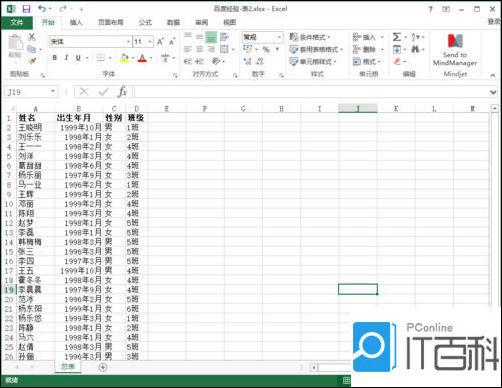Toggle Center horizontal alignment

[x=199, y=49]
